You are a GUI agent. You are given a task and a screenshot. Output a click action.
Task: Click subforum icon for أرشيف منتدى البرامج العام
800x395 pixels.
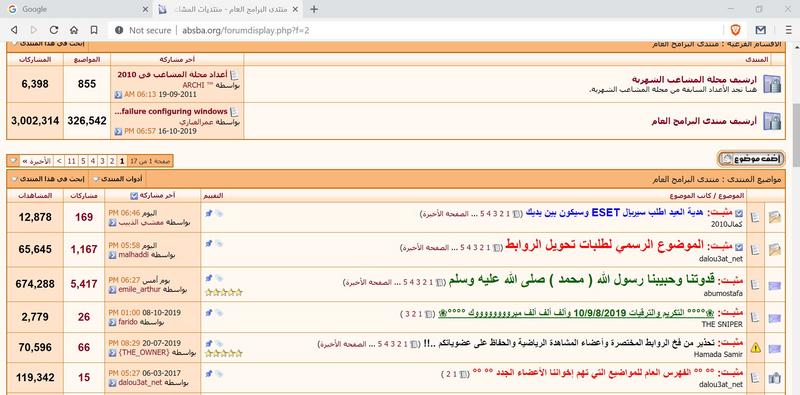click(x=771, y=121)
